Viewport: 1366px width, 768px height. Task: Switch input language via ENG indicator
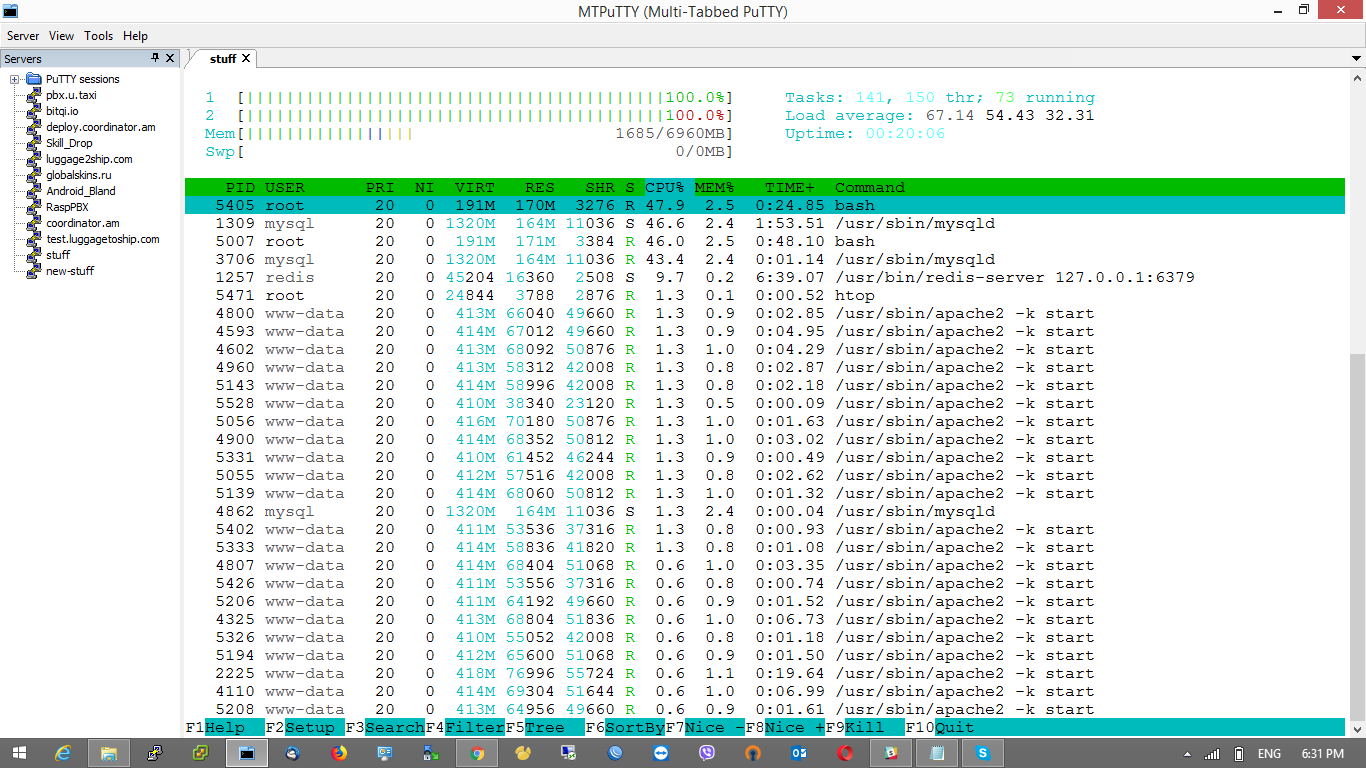click(1269, 754)
